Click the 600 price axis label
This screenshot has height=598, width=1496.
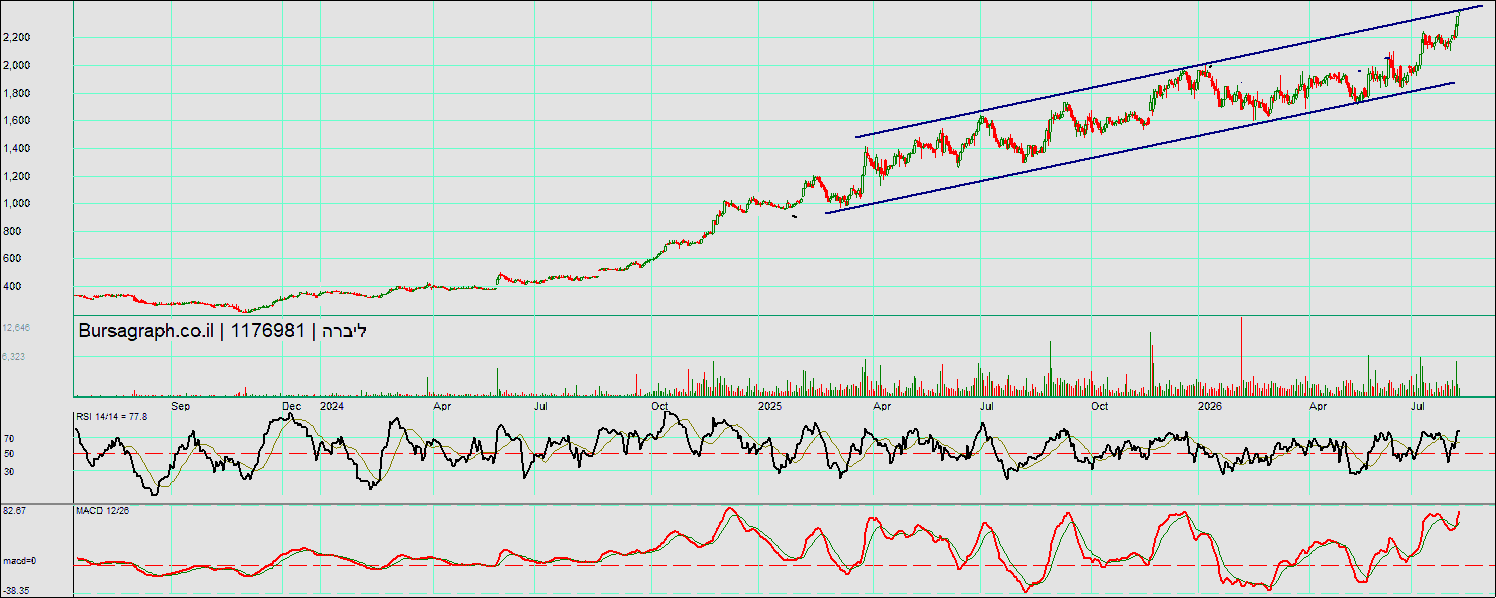pyautogui.click(x=11, y=258)
